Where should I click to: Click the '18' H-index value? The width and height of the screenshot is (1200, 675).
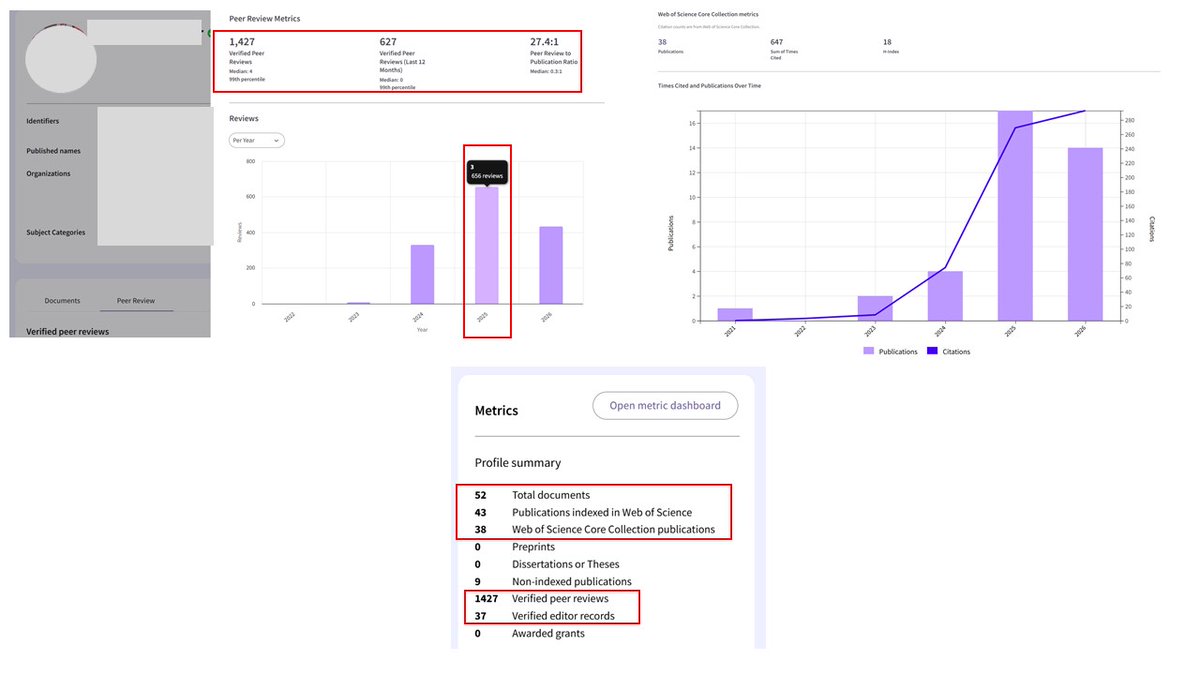pos(887,42)
